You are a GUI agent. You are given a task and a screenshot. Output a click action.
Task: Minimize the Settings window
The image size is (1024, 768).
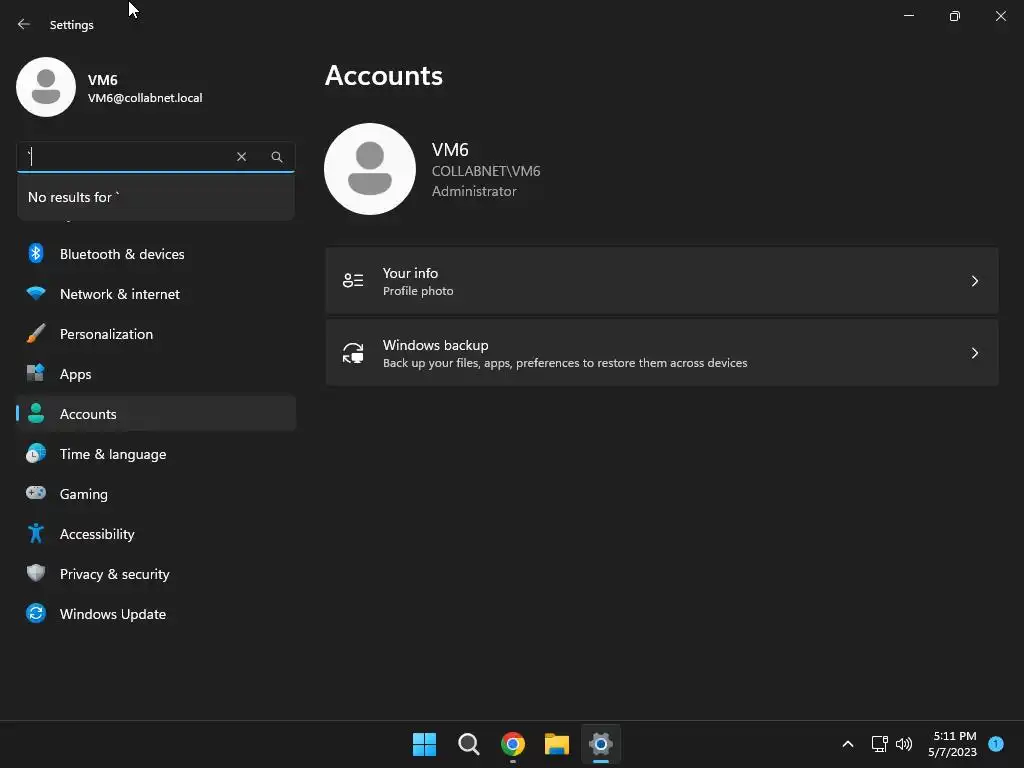[x=908, y=16]
